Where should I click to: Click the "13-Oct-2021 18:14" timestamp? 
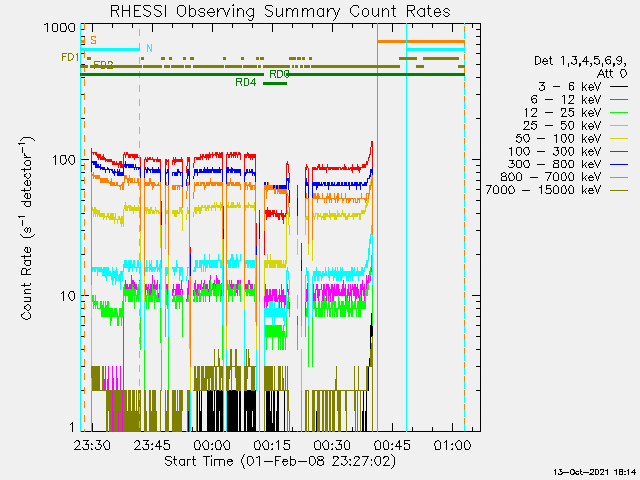(x=595, y=472)
